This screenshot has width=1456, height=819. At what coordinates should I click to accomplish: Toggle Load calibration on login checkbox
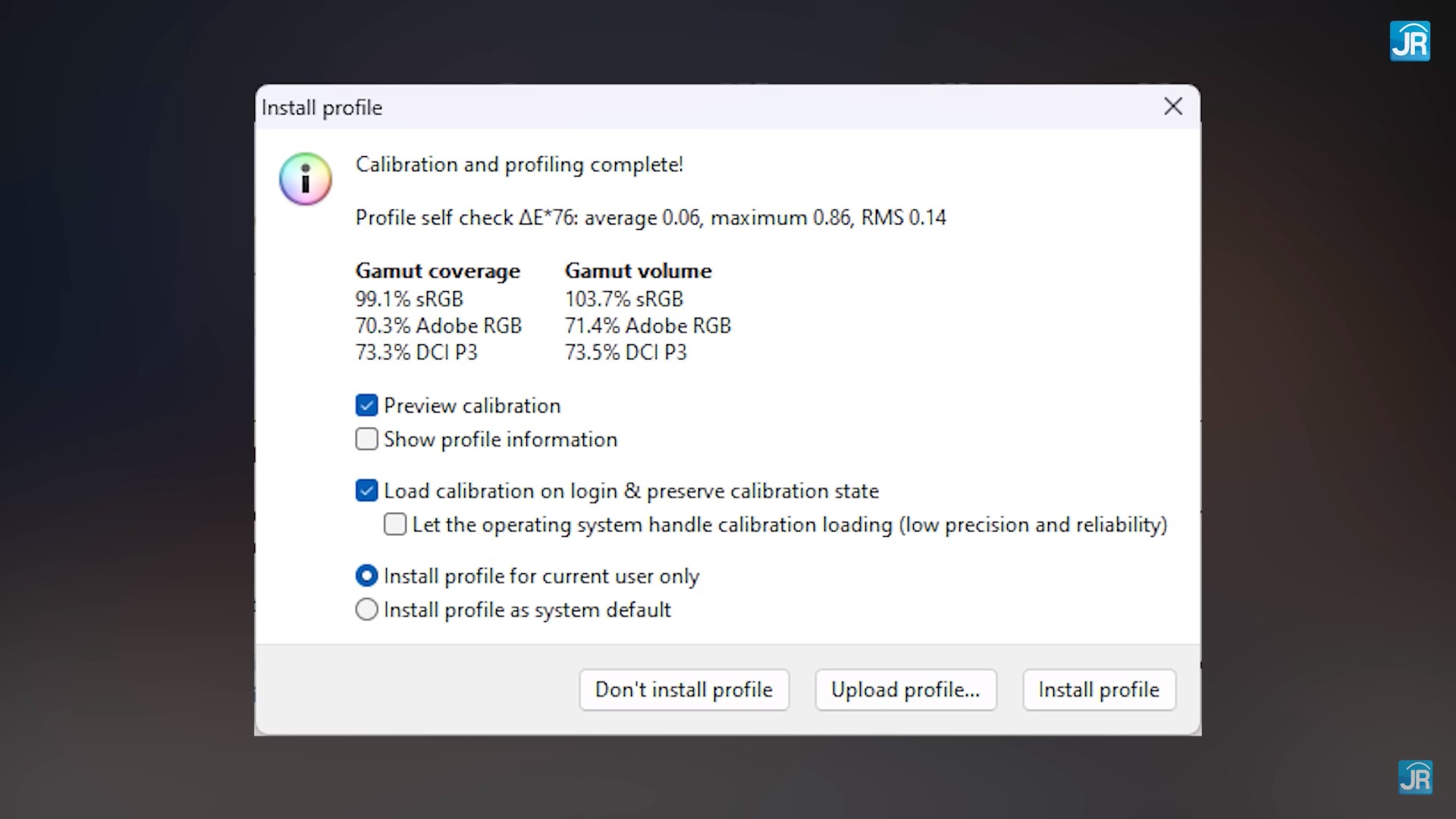(x=366, y=491)
